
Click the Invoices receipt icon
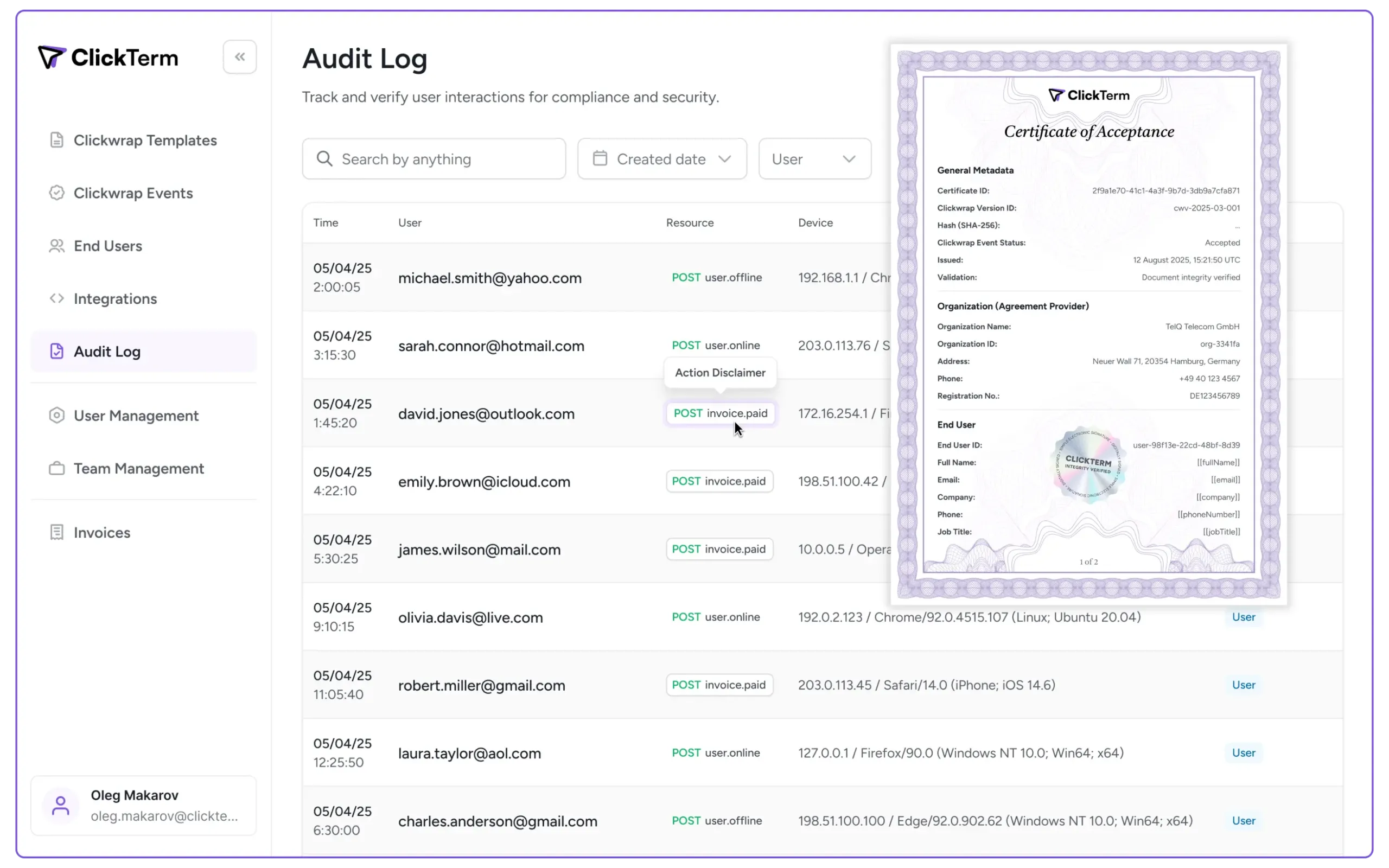point(56,532)
